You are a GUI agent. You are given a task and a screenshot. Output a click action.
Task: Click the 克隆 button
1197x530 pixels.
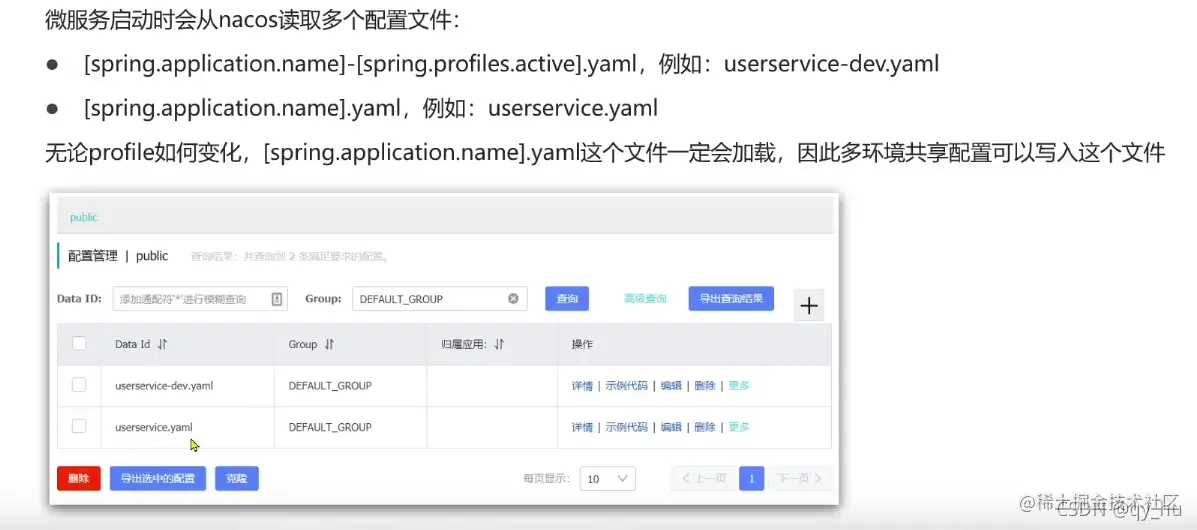pyautogui.click(x=237, y=479)
